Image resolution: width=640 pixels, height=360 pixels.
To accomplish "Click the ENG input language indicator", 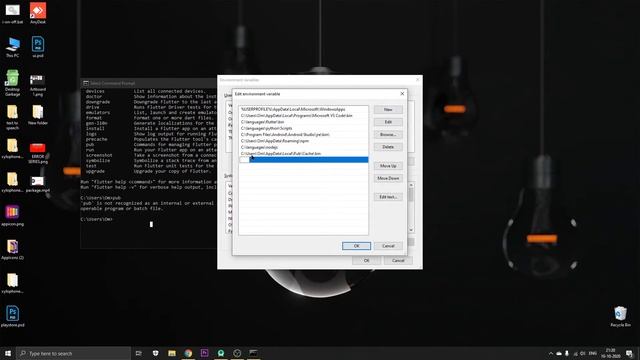I will click(593, 353).
